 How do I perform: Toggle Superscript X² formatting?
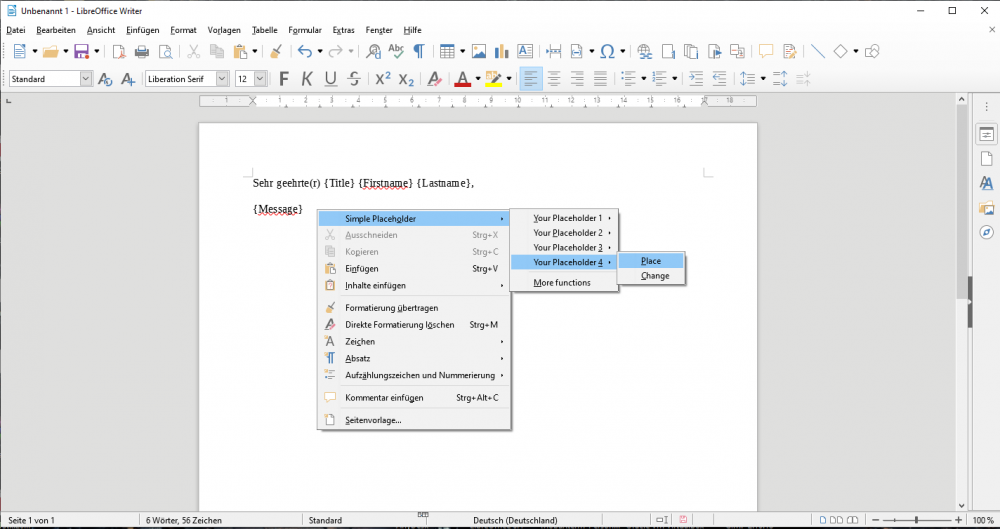point(383,79)
